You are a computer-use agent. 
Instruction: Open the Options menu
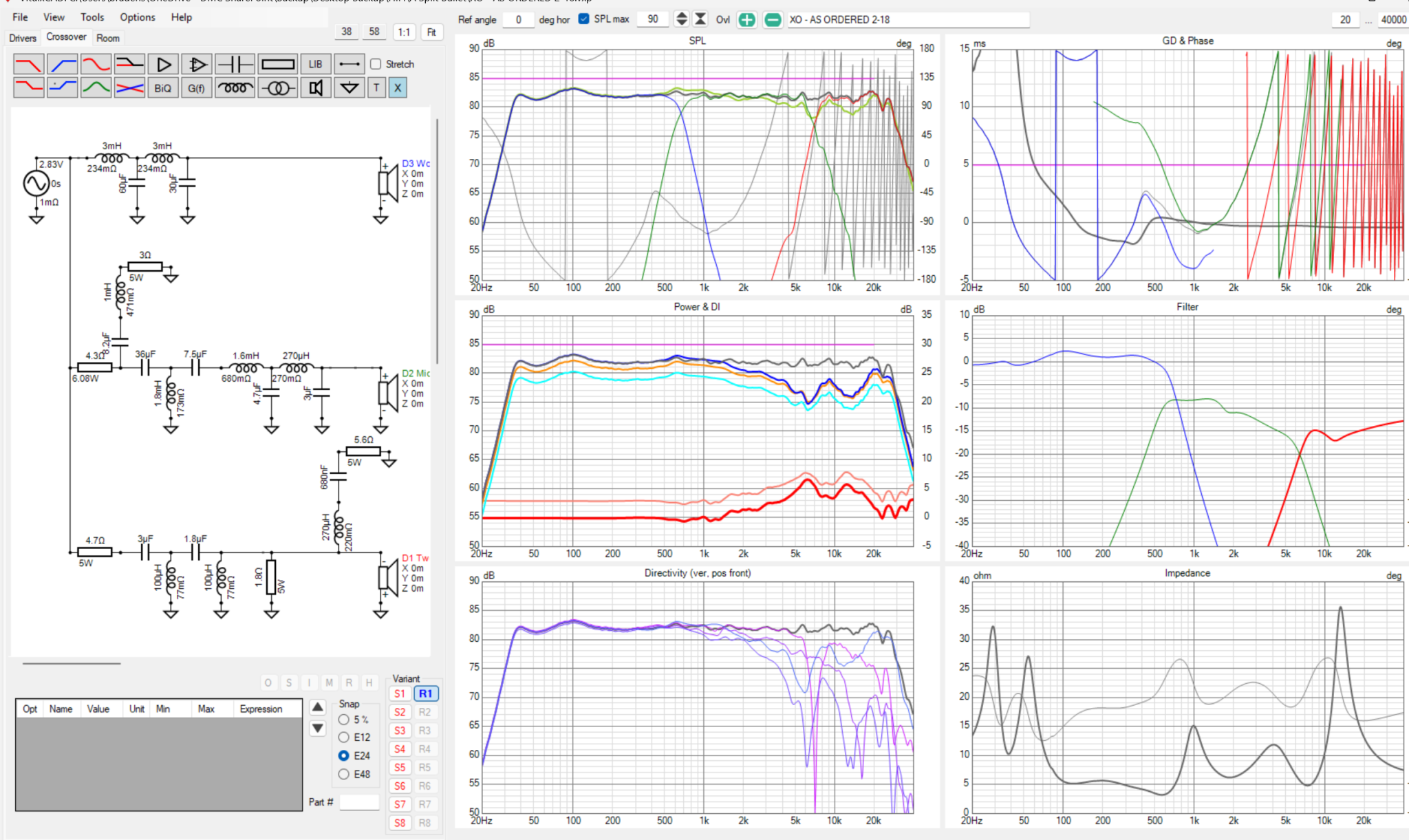click(138, 17)
